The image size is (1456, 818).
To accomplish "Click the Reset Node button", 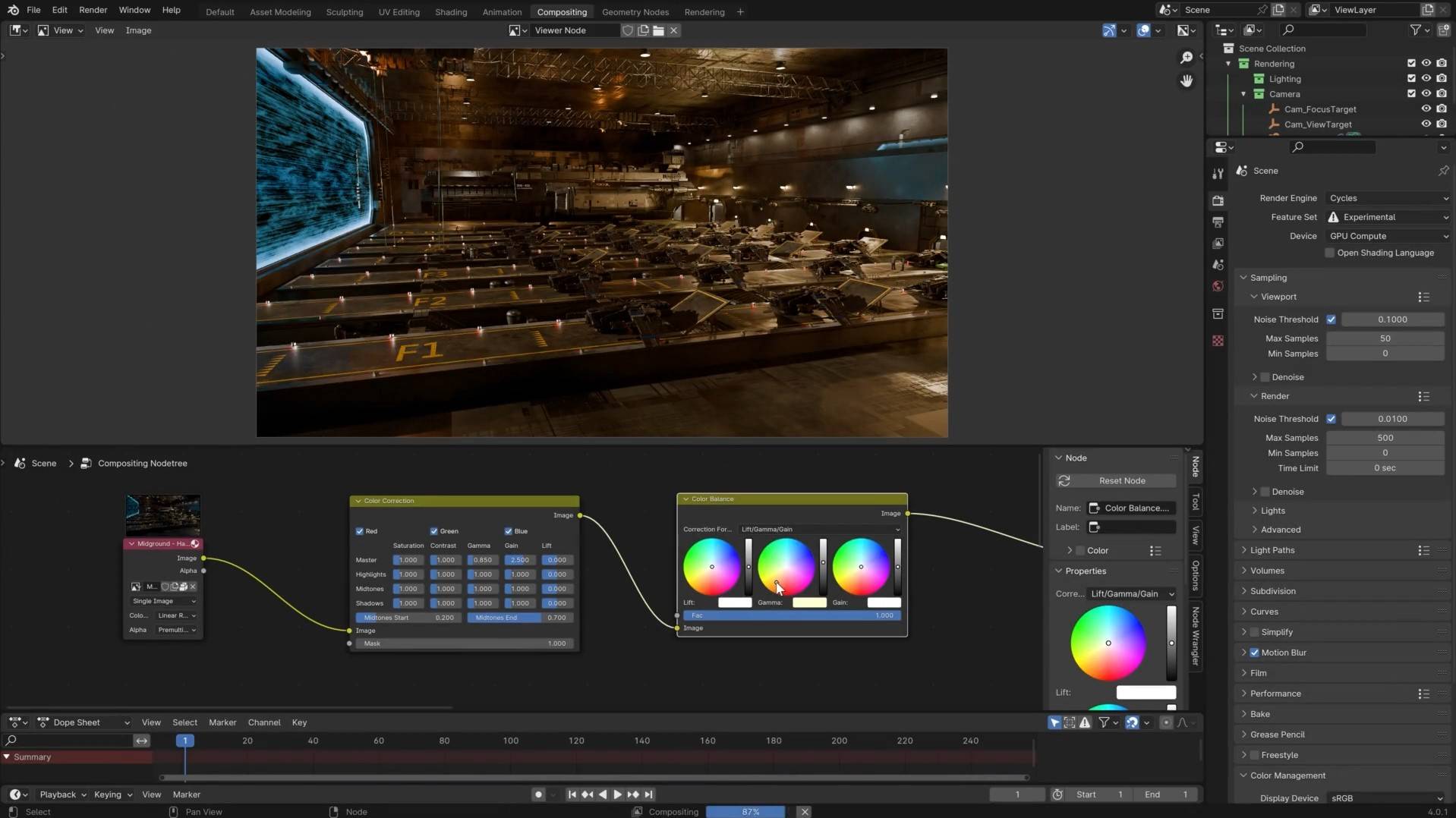I will click(1115, 481).
